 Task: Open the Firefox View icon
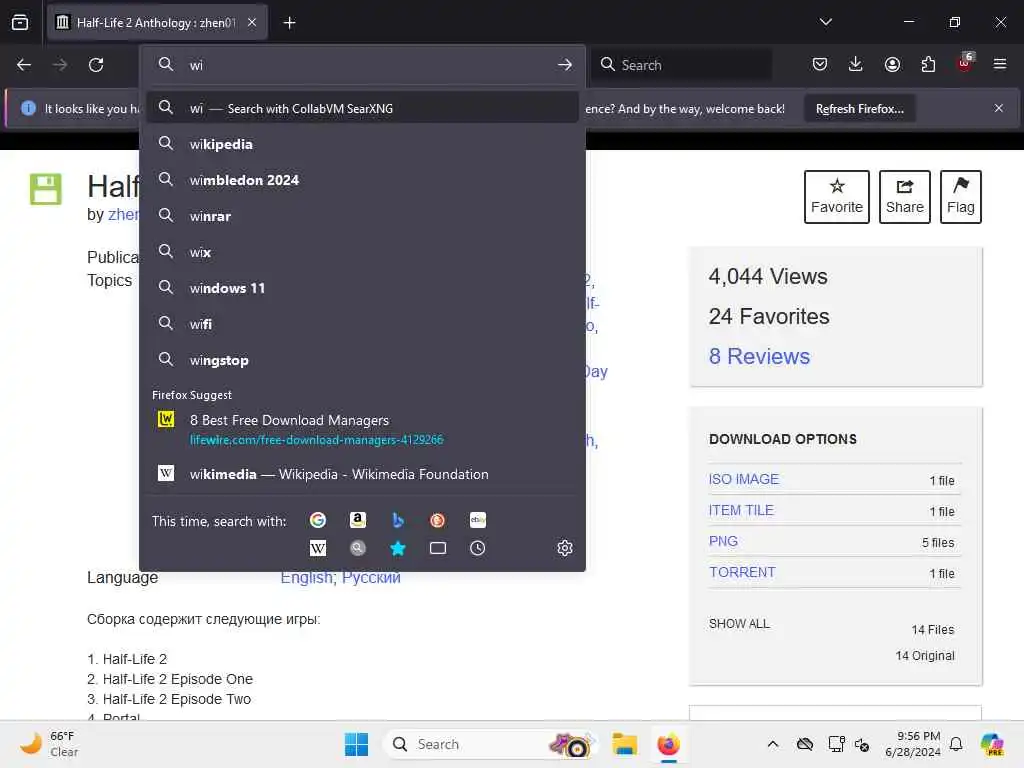(x=20, y=22)
